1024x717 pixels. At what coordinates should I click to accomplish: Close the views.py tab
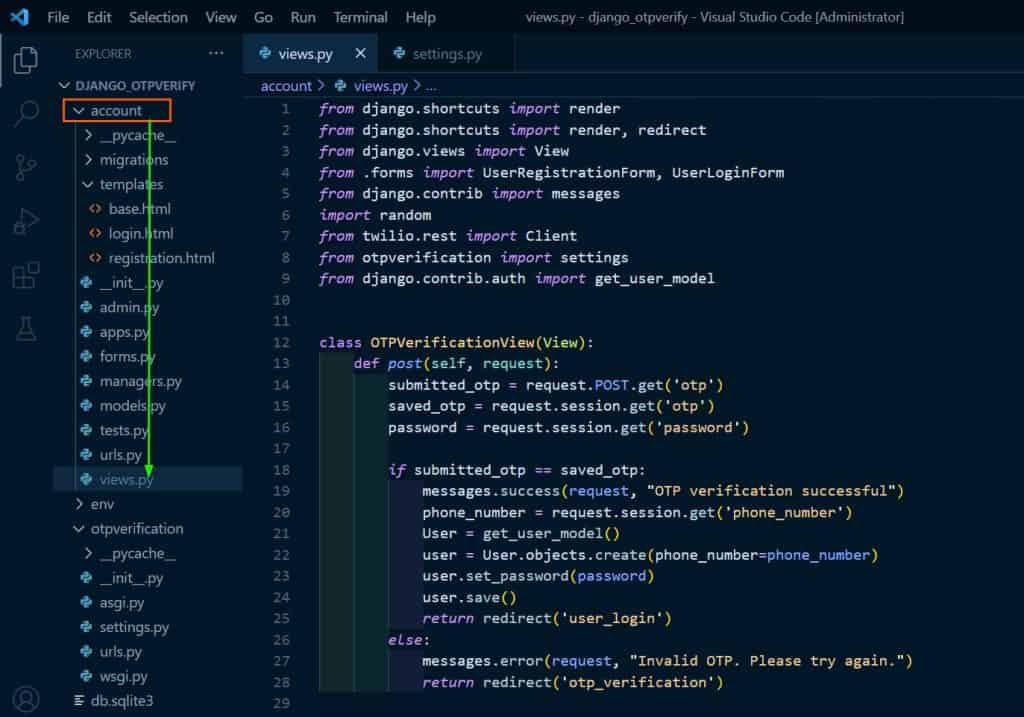click(x=360, y=54)
